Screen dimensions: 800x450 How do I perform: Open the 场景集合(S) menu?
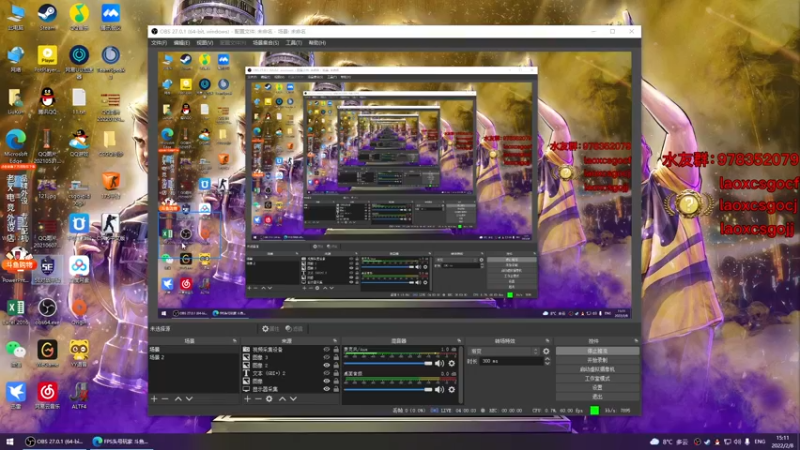(266, 43)
